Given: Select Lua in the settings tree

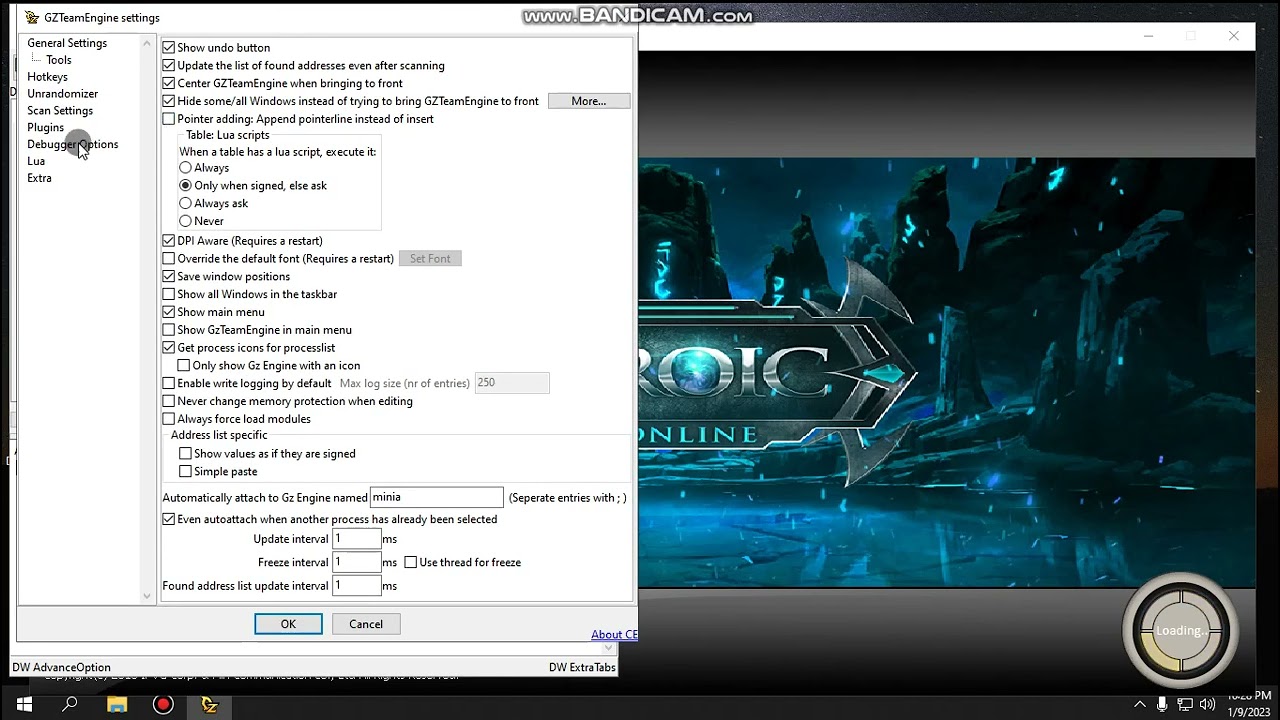Looking at the screenshot, I should (x=36, y=161).
